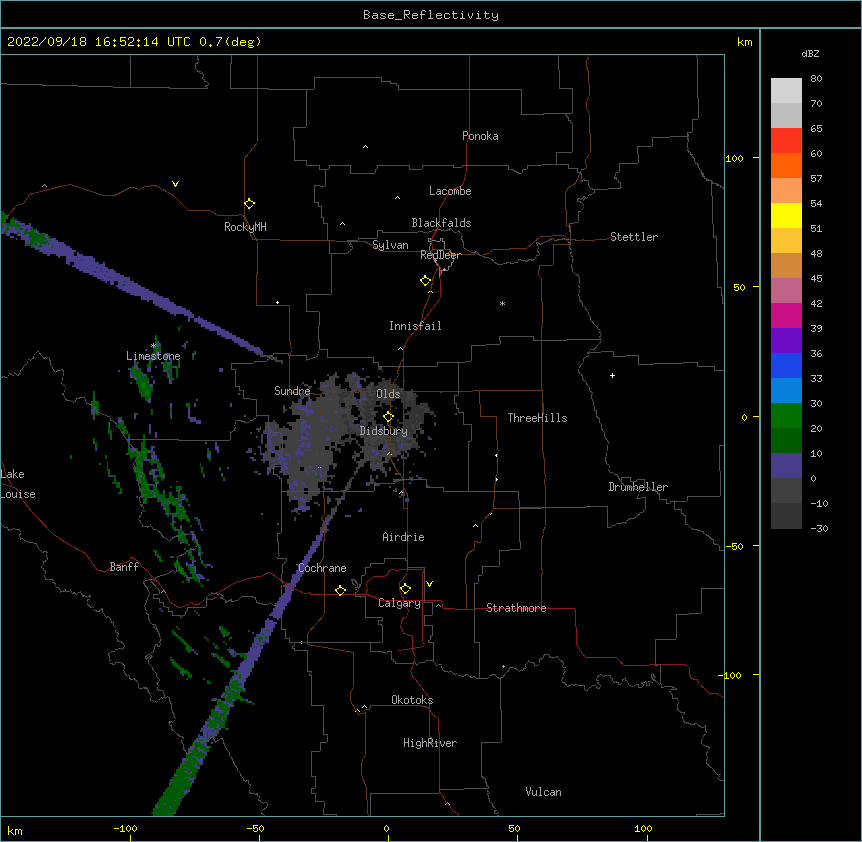Click the RedDeer city label
Screen dimensions: 862x842
(x=440, y=255)
